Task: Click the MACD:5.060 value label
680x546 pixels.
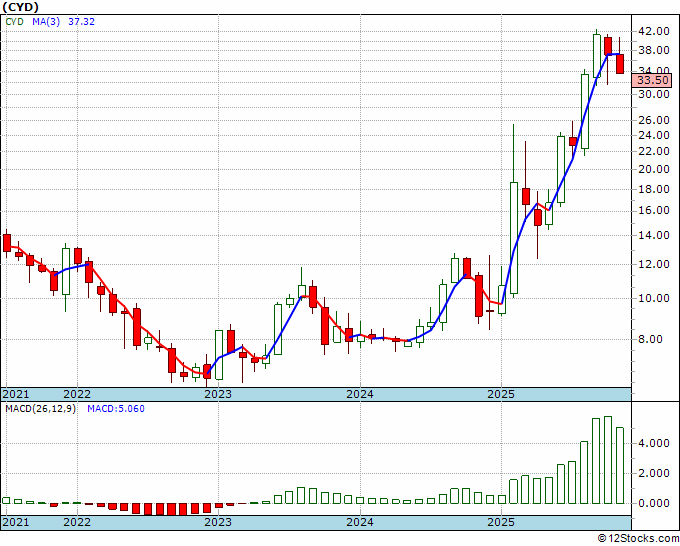Action: click(x=116, y=409)
